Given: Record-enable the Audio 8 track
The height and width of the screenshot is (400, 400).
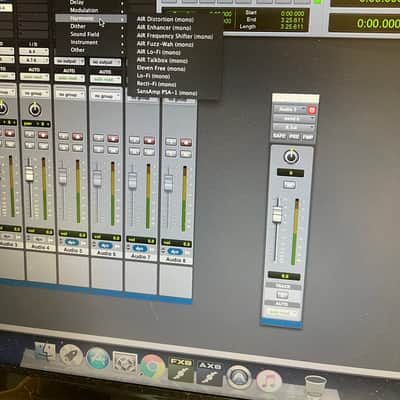Looking at the screenshot, I should pyautogui.click(x=186, y=142).
